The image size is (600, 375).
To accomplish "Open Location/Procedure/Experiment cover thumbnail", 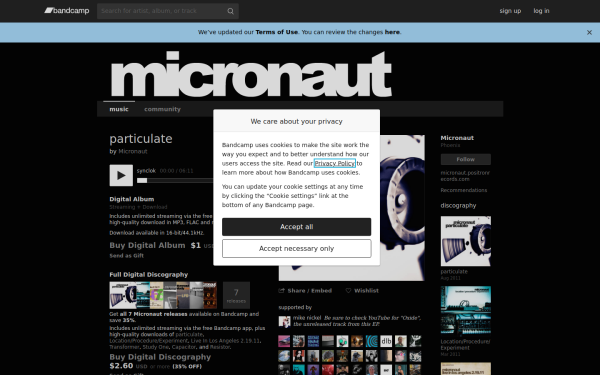I will tap(466, 311).
